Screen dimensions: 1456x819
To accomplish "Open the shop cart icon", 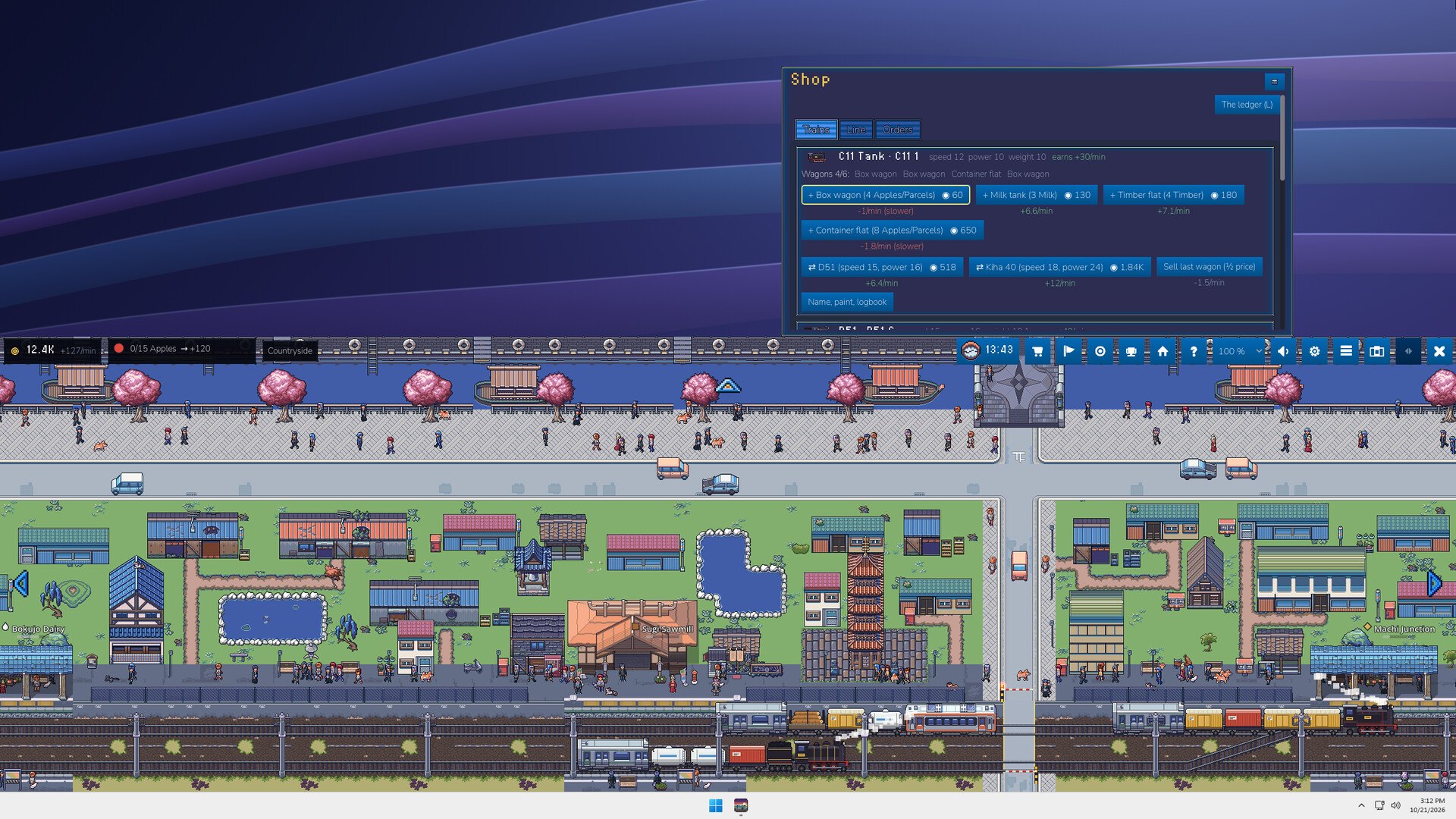I will click(x=1037, y=351).
